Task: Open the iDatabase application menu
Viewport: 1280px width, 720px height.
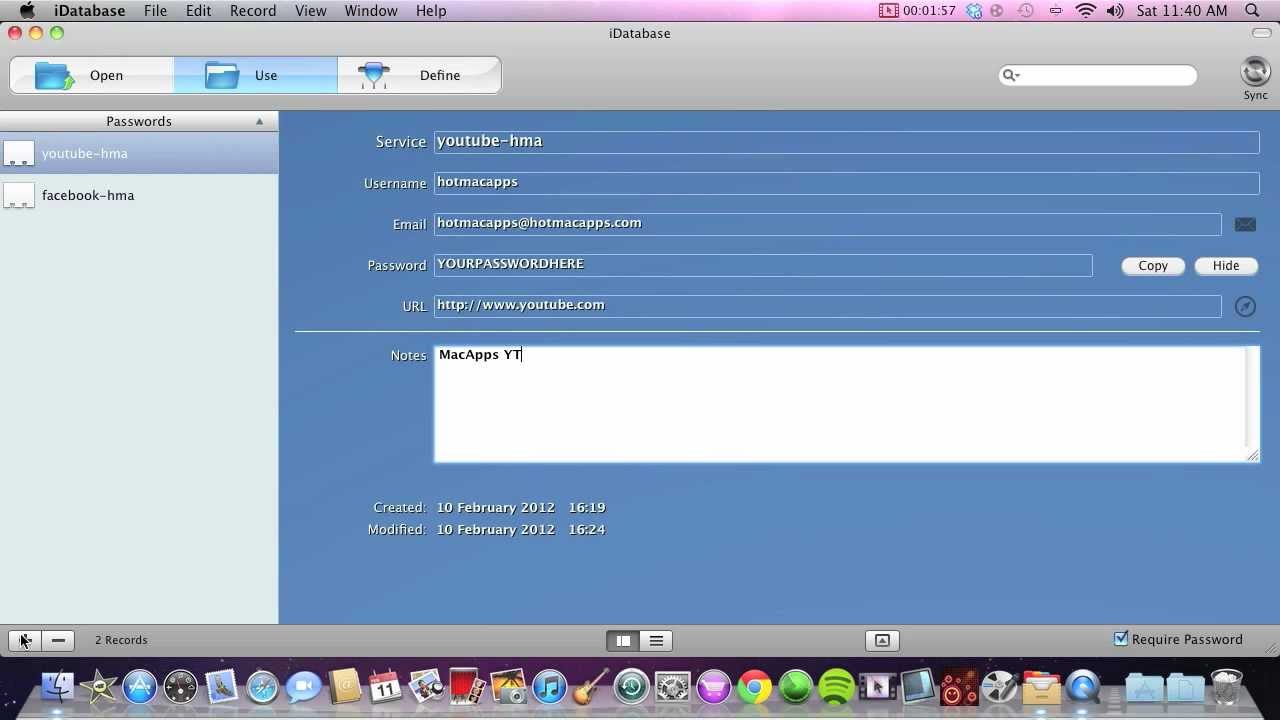Action: click(88, 11)
